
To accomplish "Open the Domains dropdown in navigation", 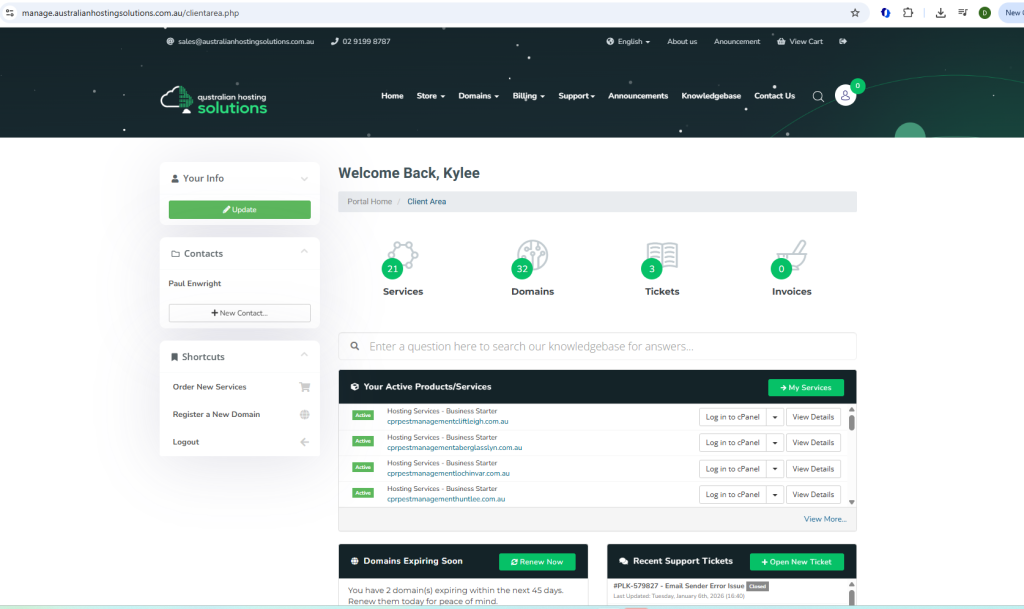I will 478,96.
